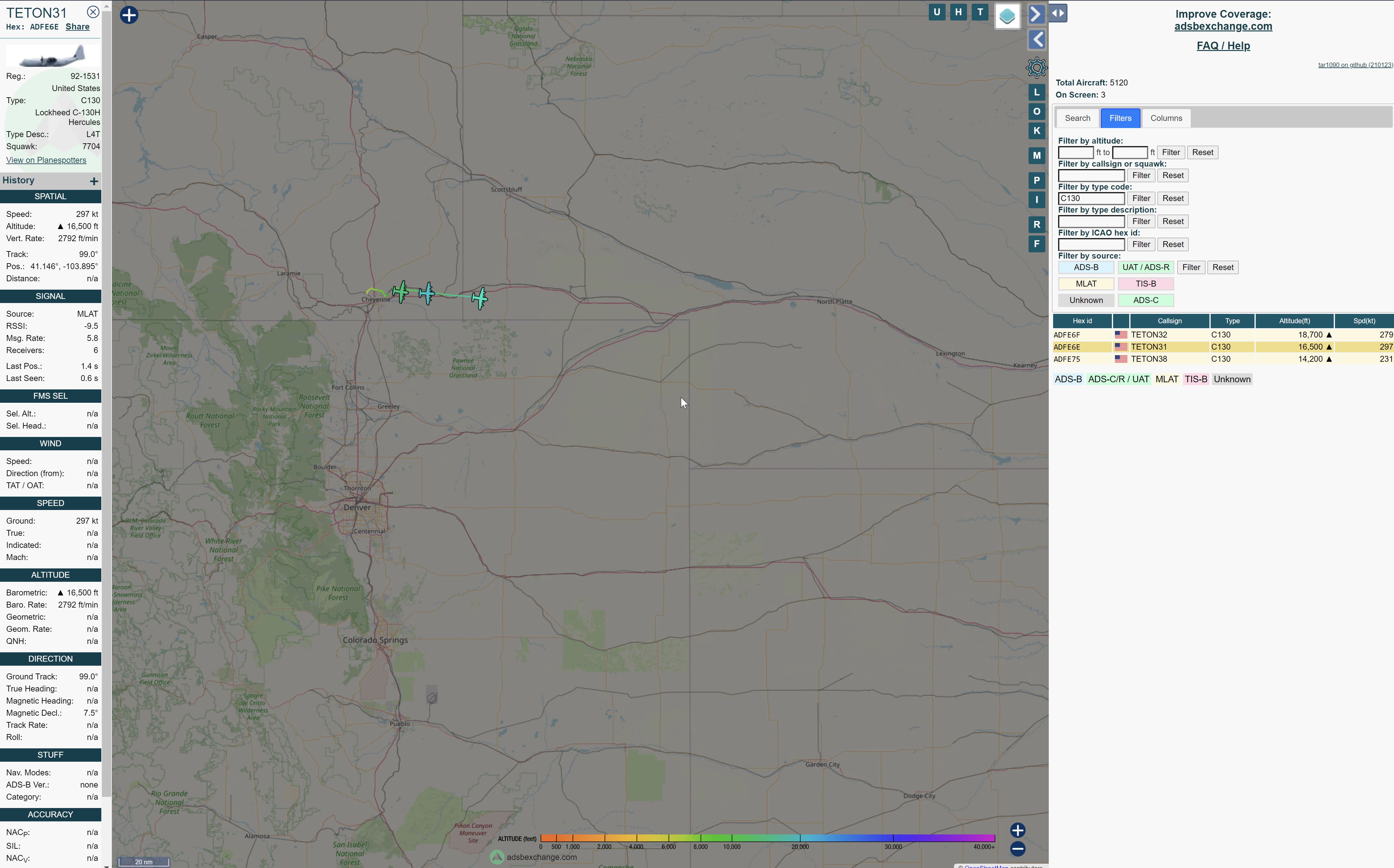Click the right arrow sidebar toggle

click(x=1036, y=14)
